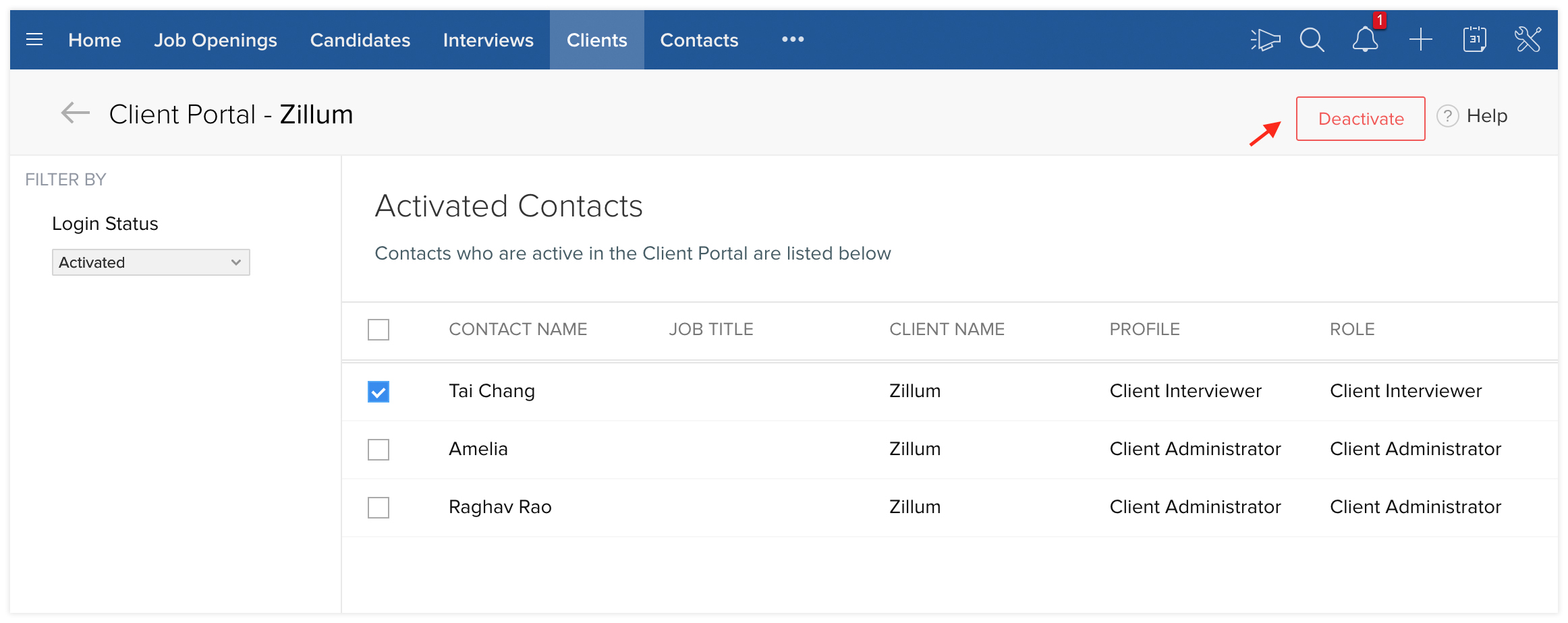The width and height of the screenshot is (1568, 623).
Task: Click the Deactivate button
Action: pos(1360,119)
